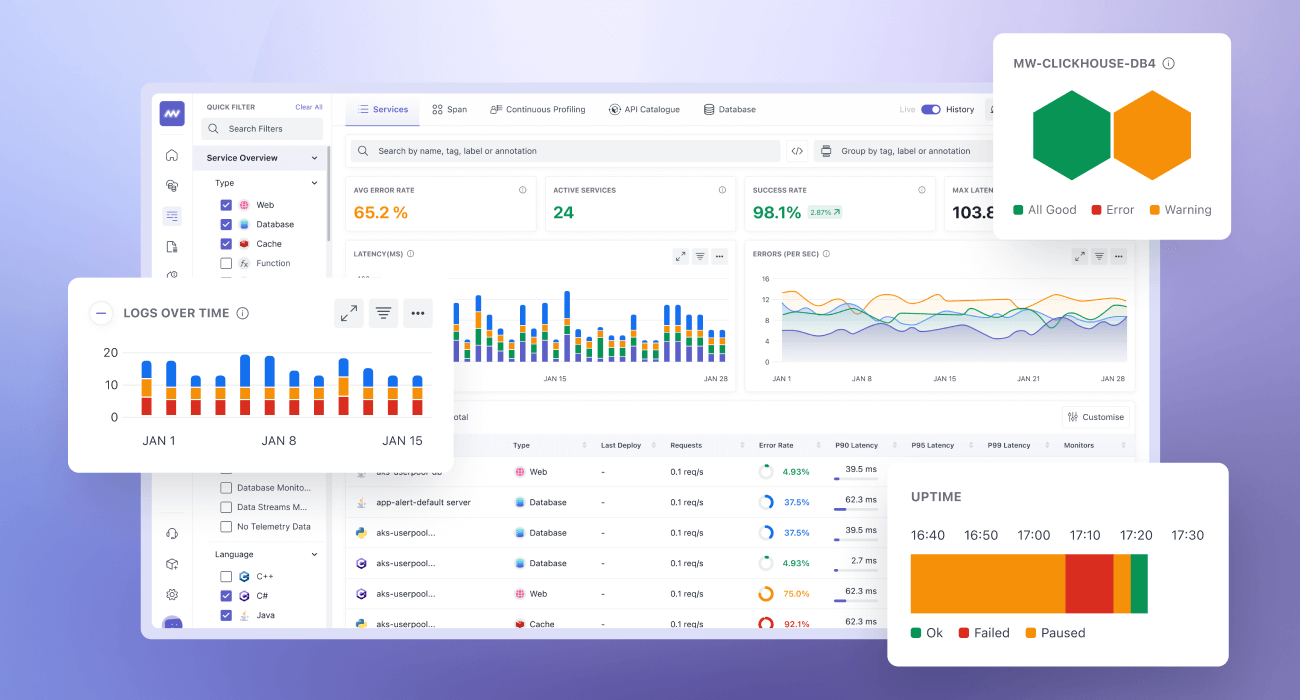The image size is (1300, 700).
Task: Click the green Ok legend swatch under Uptime
Action: pos(915,632)
